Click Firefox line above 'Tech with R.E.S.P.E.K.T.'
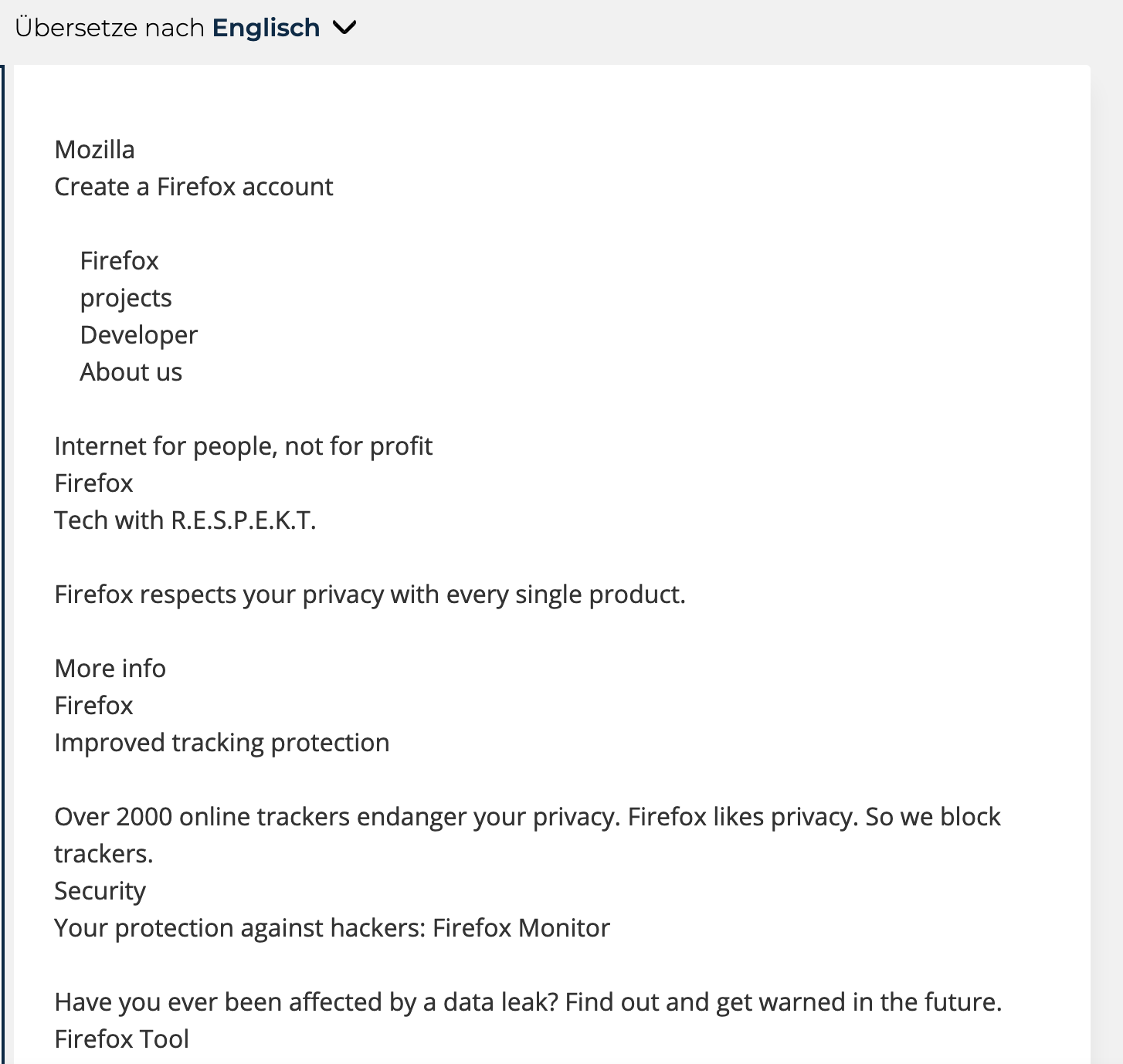The image size is (1123, 1064). coord(94,483)
